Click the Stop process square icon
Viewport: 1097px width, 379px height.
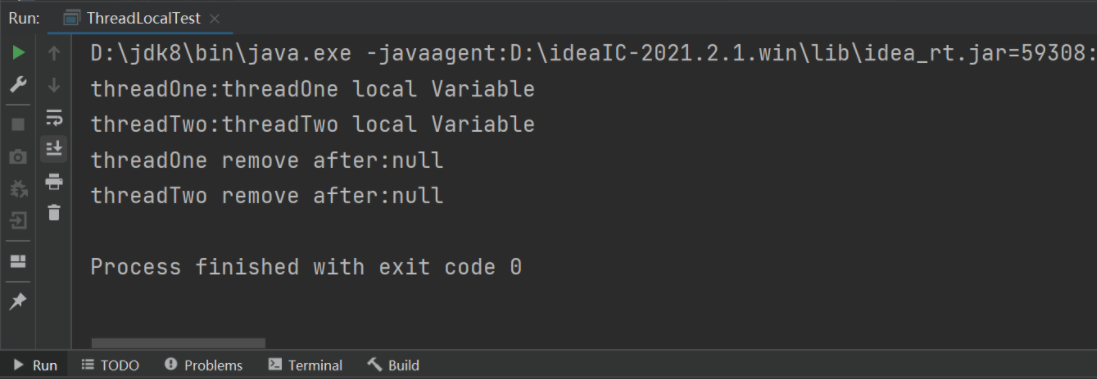pyautogui.click(x=18, y=124)
